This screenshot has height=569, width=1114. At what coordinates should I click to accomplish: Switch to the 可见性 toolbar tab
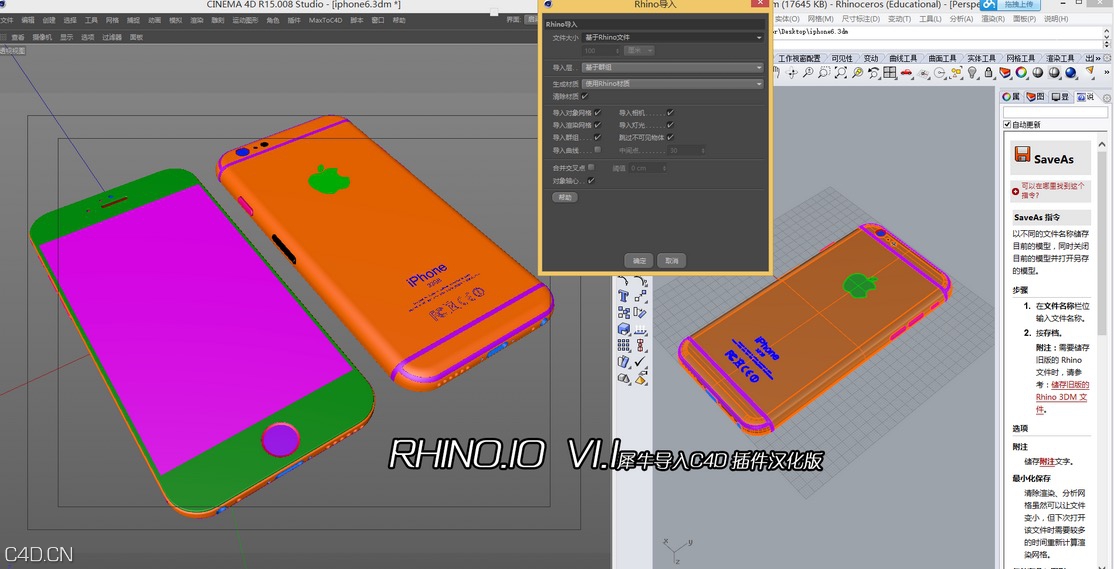[x=841, y=58]
